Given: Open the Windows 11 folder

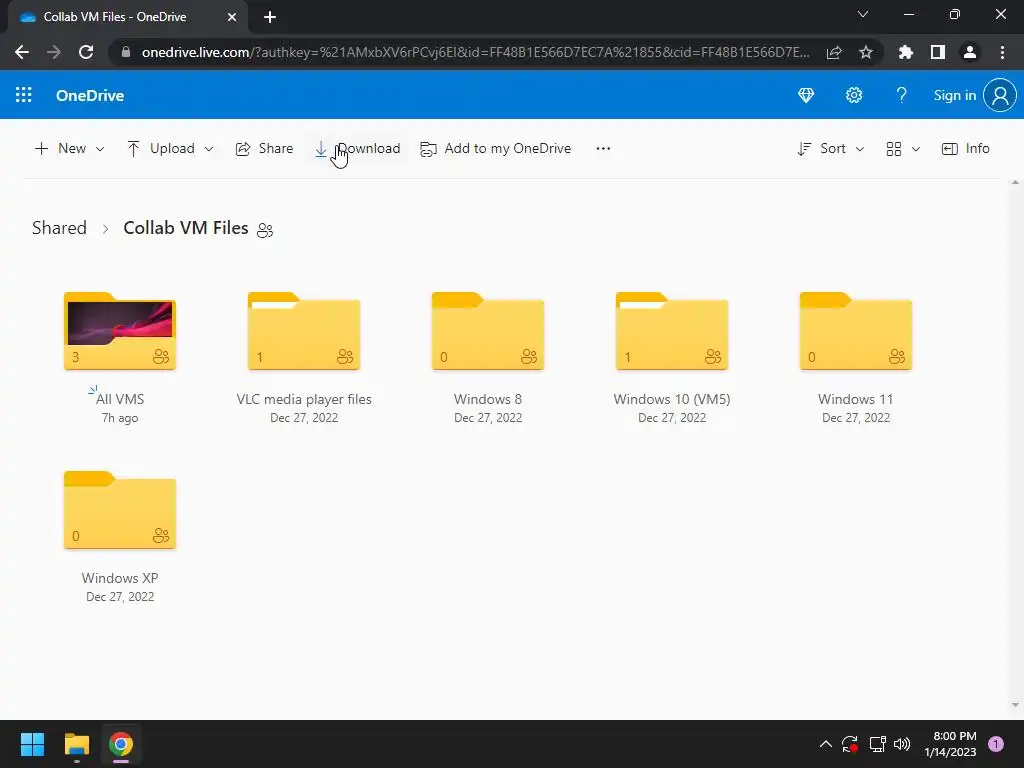Looking at the screenshot, I should click(856, 331).
